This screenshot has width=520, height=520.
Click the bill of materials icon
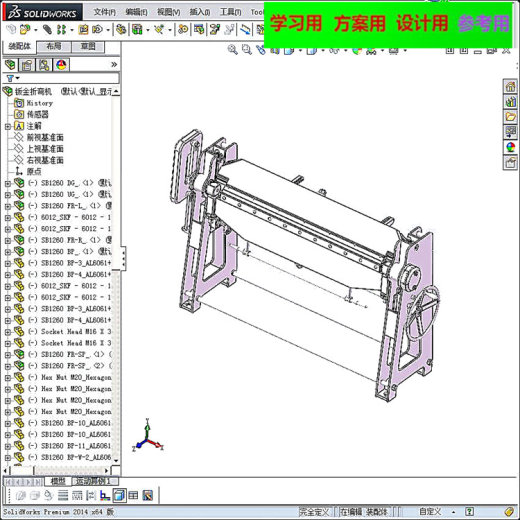(x=199, y=29)
